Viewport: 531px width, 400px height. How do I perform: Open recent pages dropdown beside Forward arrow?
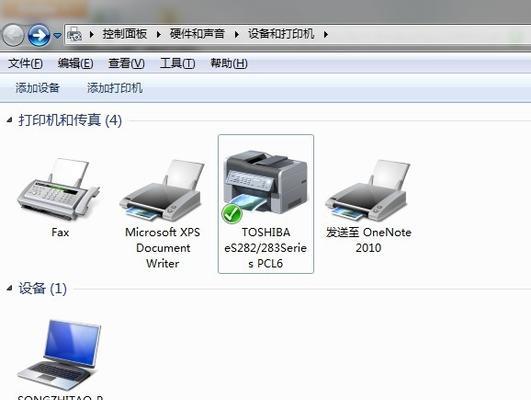point(58,35)
